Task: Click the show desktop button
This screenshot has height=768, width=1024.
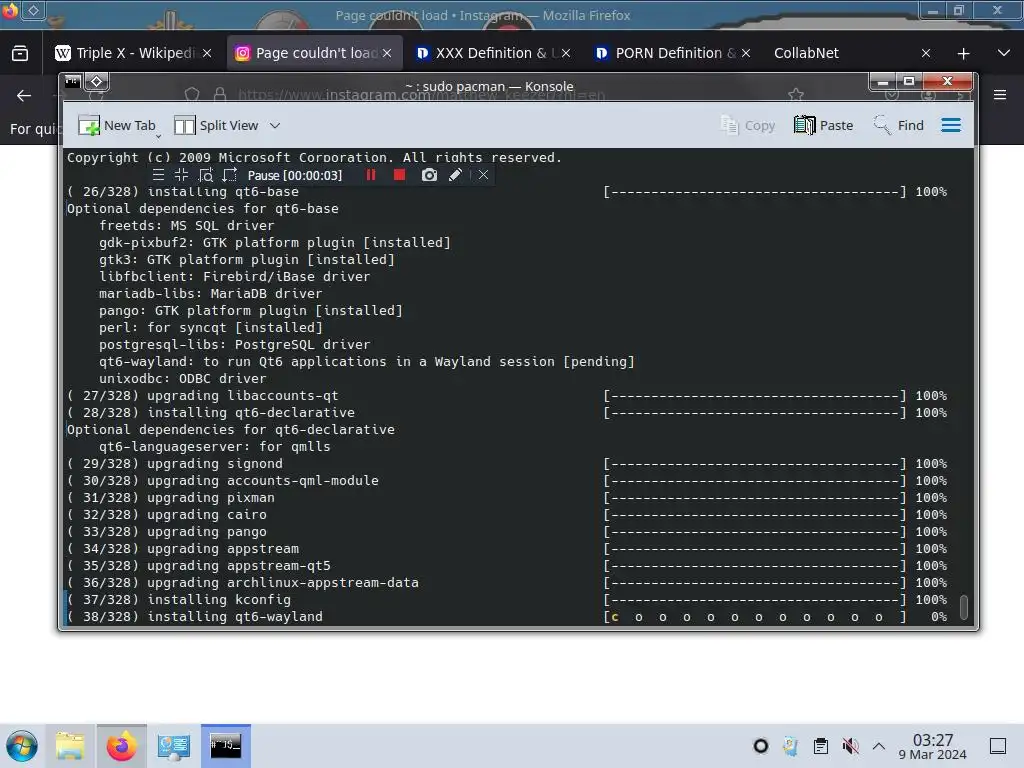Action: click(998, 746)
